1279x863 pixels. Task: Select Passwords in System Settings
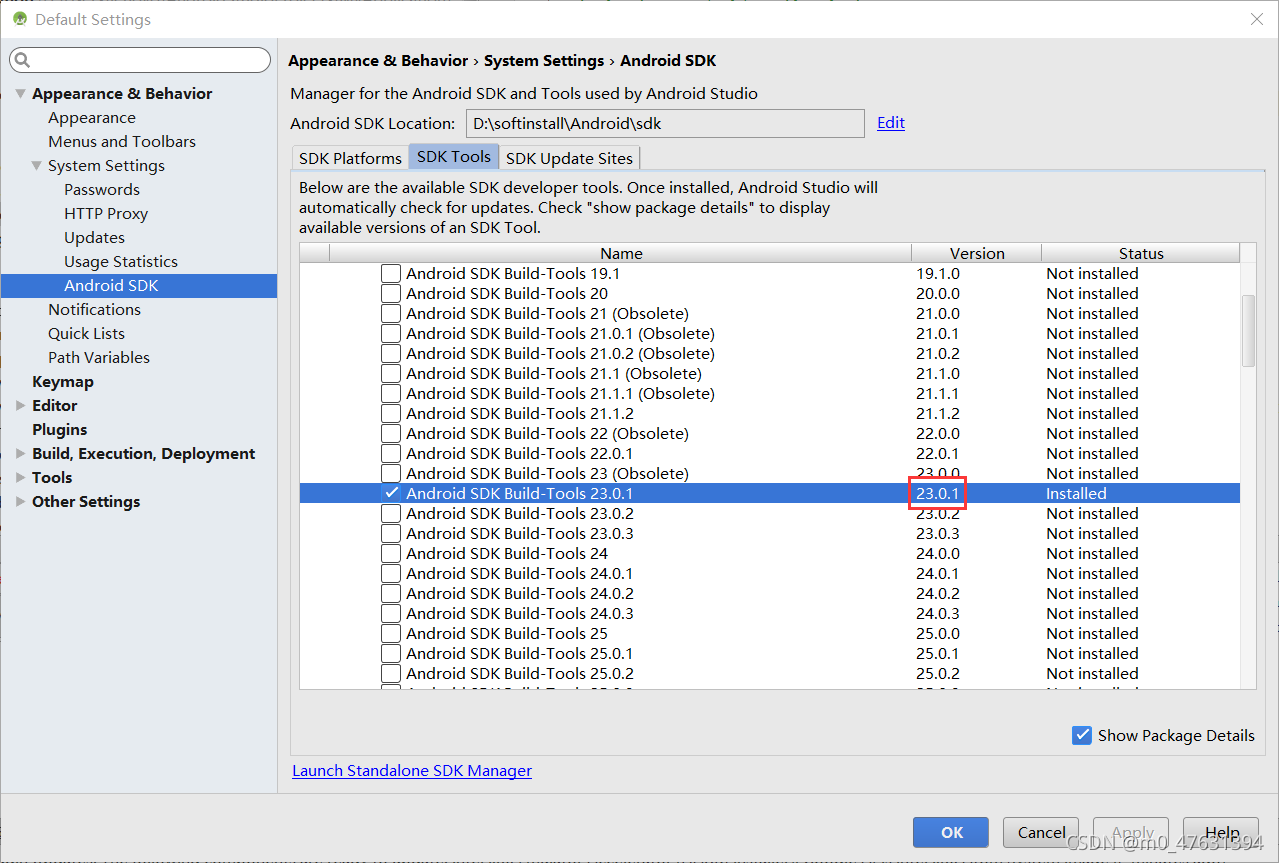(x=102, y=189)
